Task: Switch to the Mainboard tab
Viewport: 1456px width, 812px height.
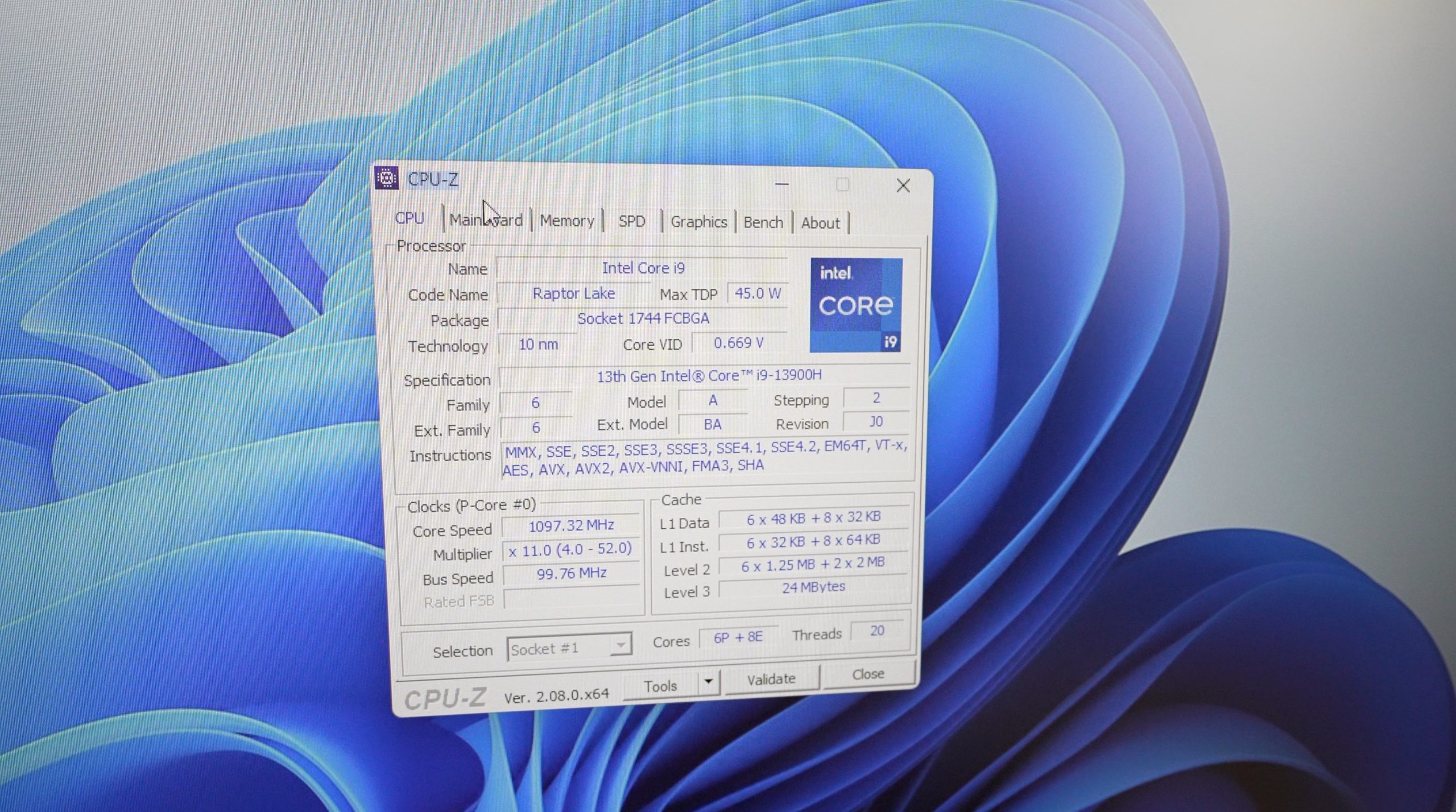Action: pos(486,220)
